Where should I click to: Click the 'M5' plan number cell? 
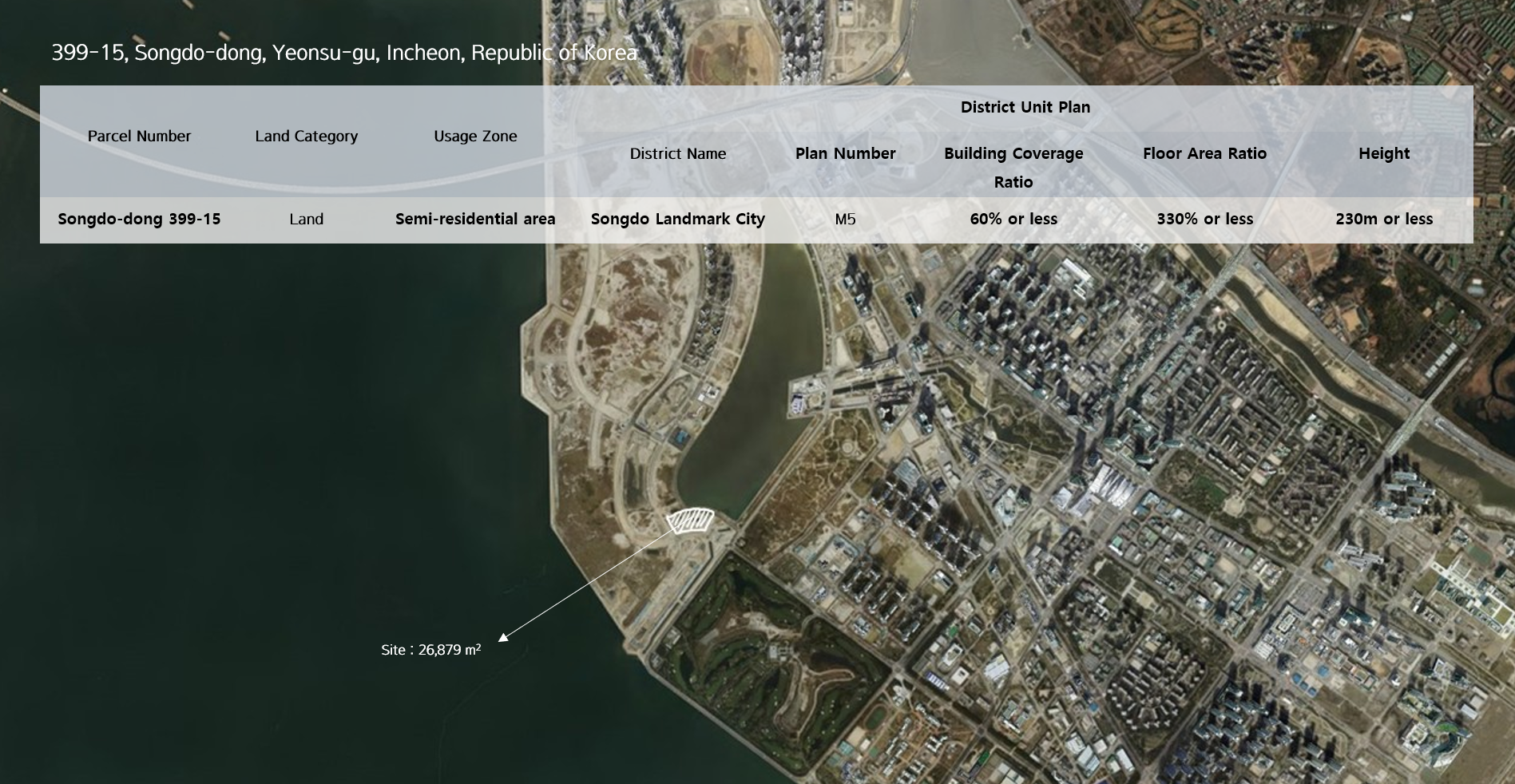(x=845, y=219)
